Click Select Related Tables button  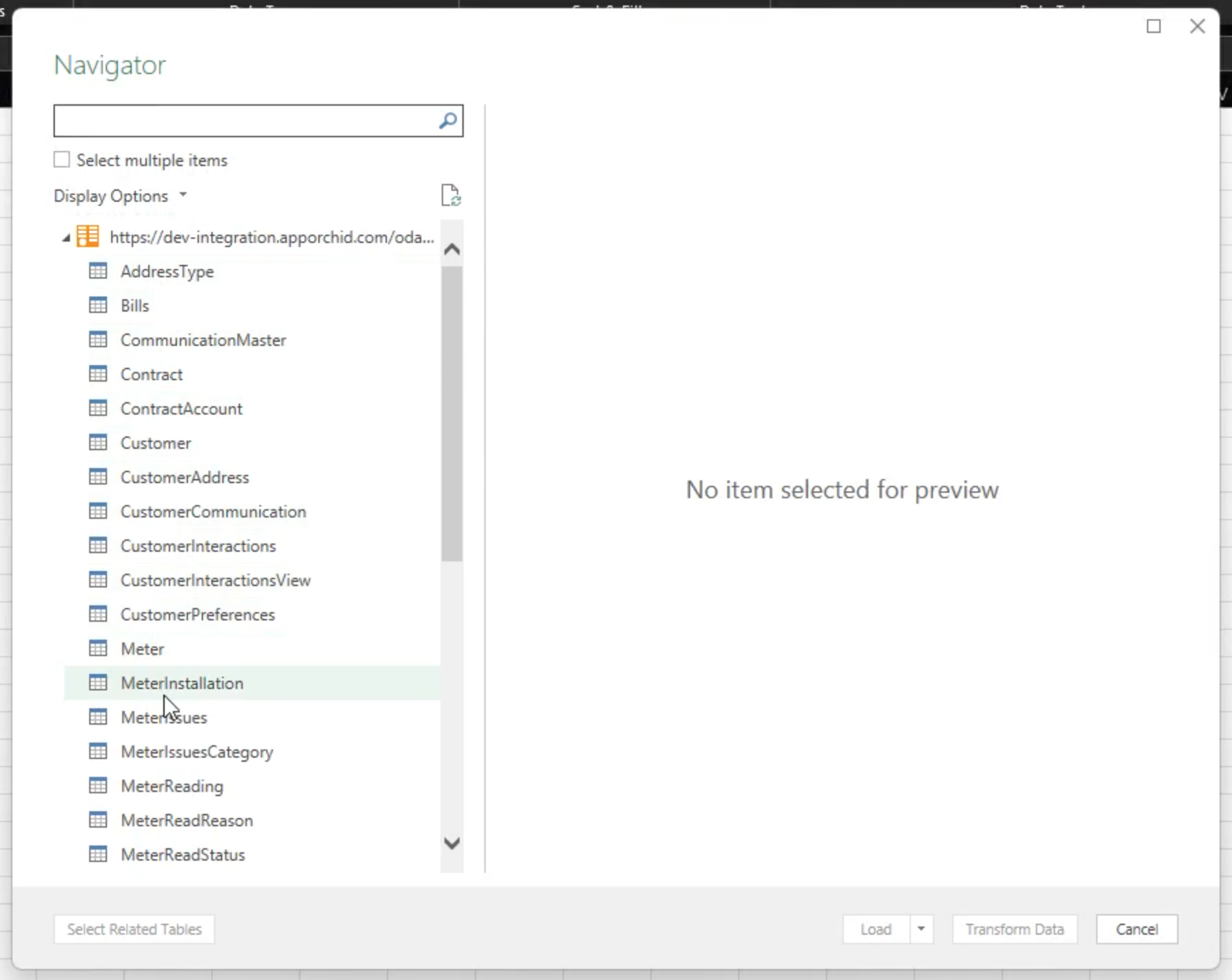pos(134,929)
